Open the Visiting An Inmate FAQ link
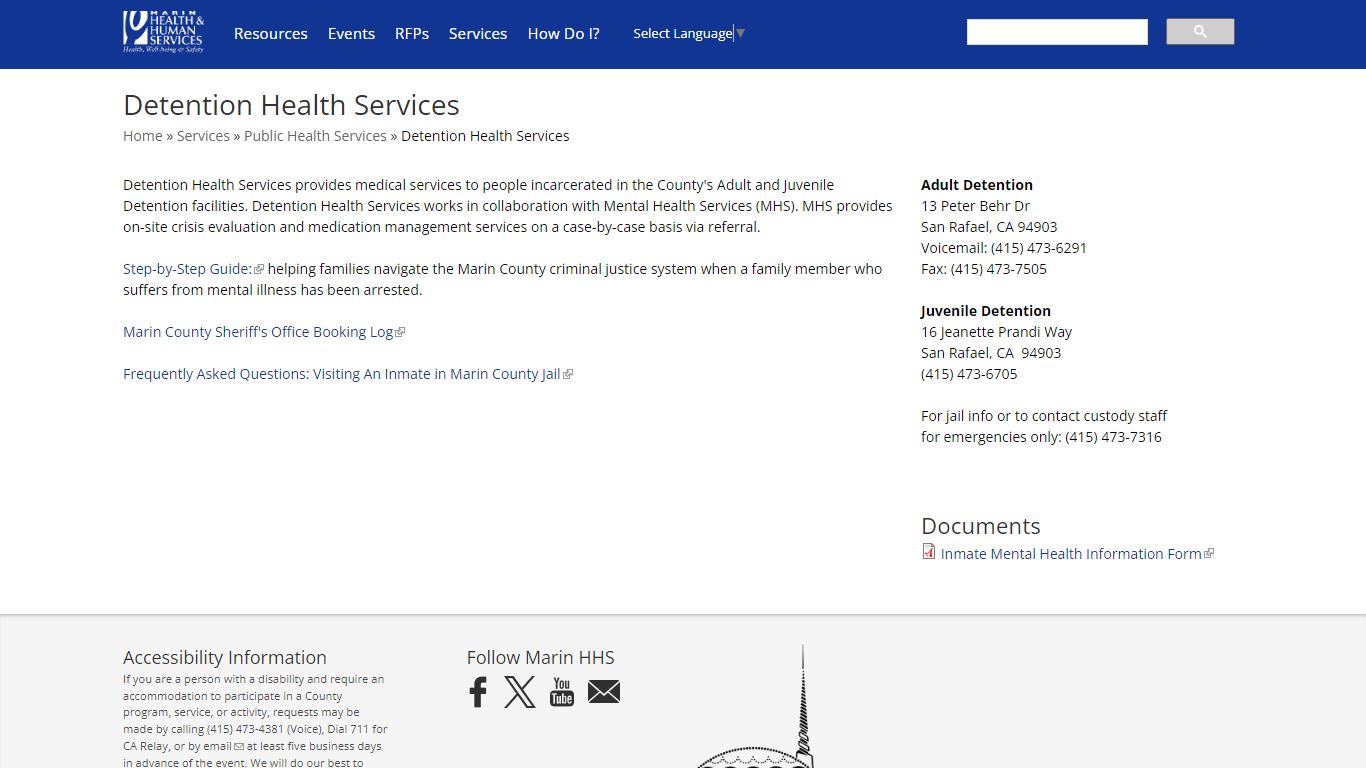Viewport: 1366px width, 768px height. [348, 374]
